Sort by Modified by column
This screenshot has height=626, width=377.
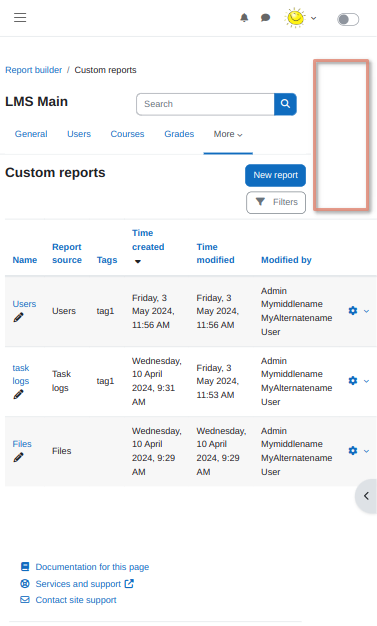(286, 260)
